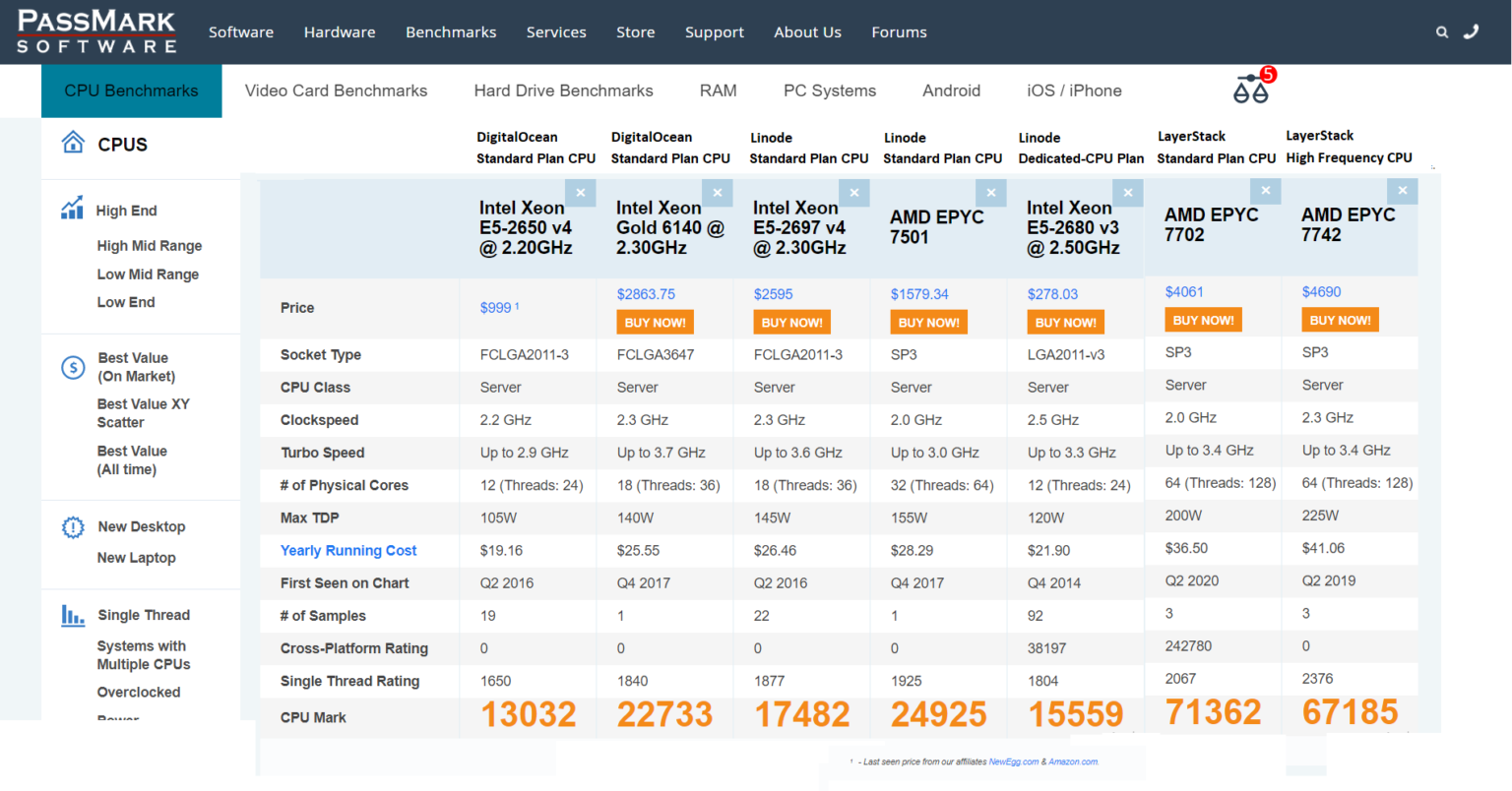Open the Amazon.com affiliate link

coord(1073,761)
